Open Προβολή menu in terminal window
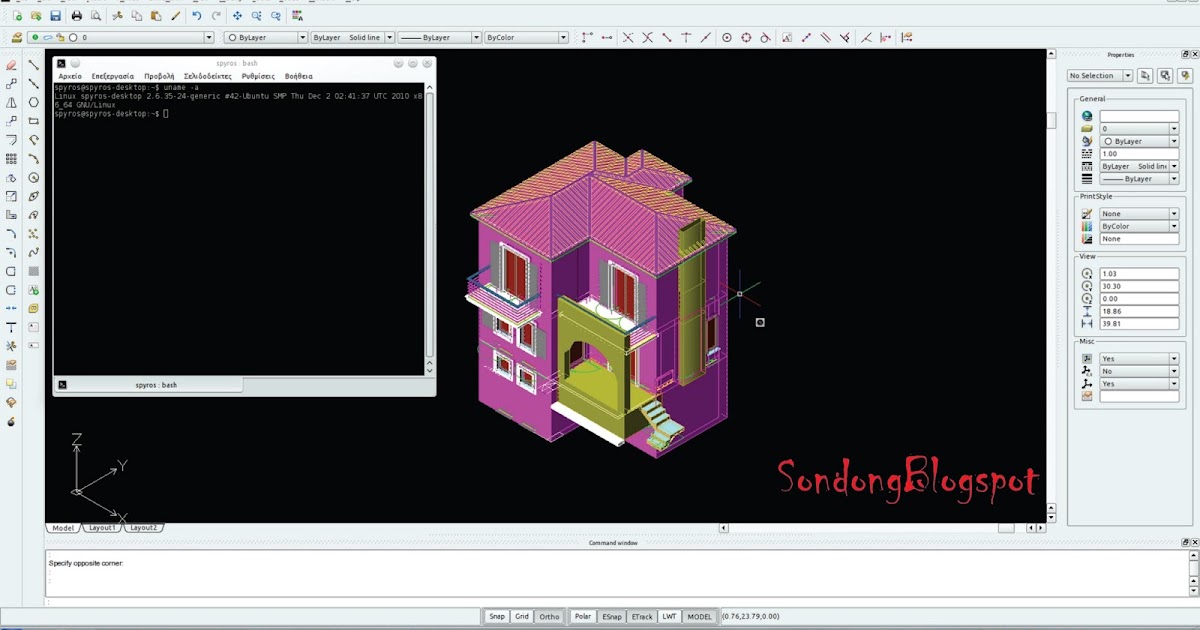The image size is (1200, 630). 159,76
